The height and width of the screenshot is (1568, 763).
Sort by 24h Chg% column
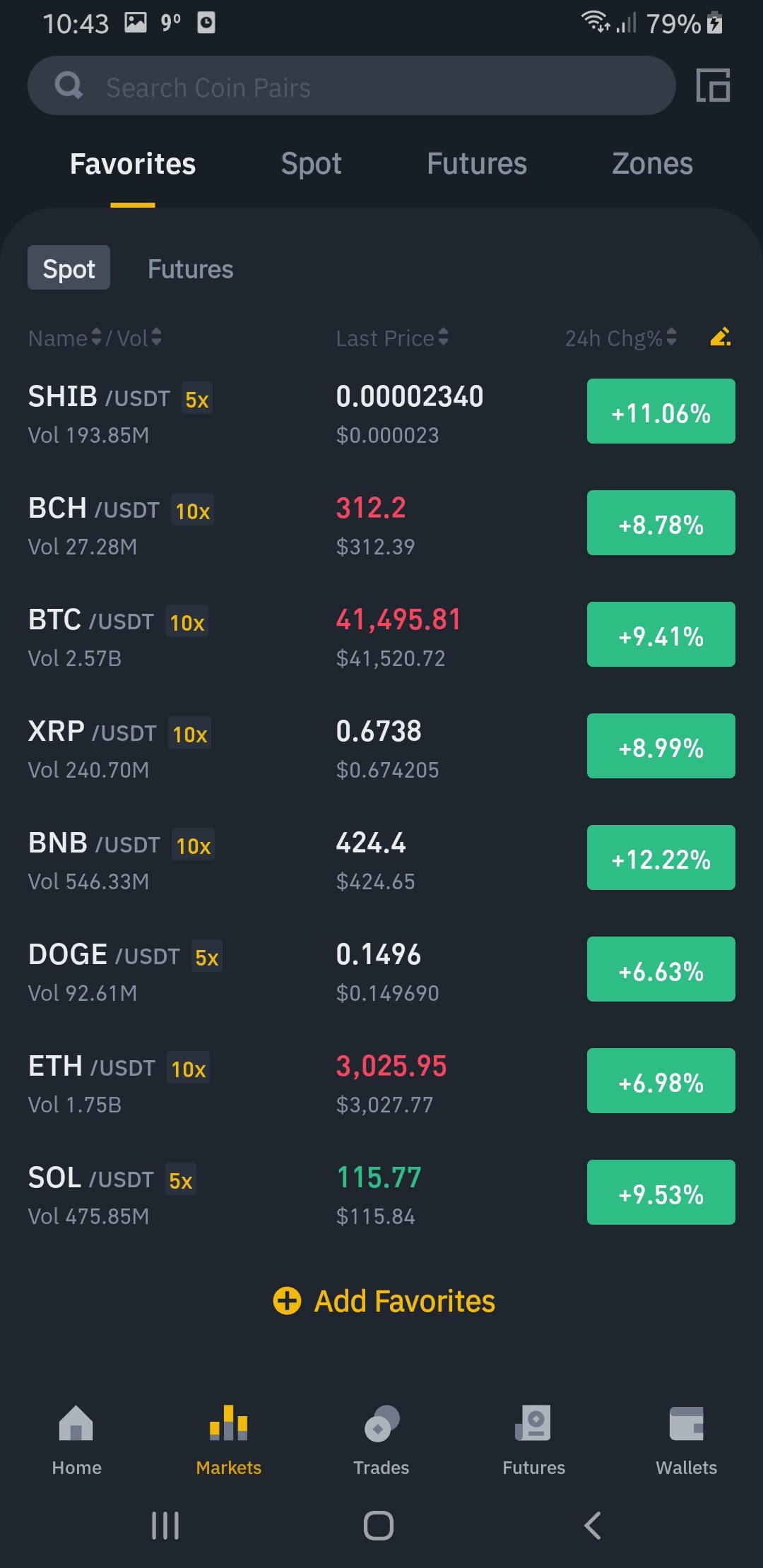click(x=621, y=338)
